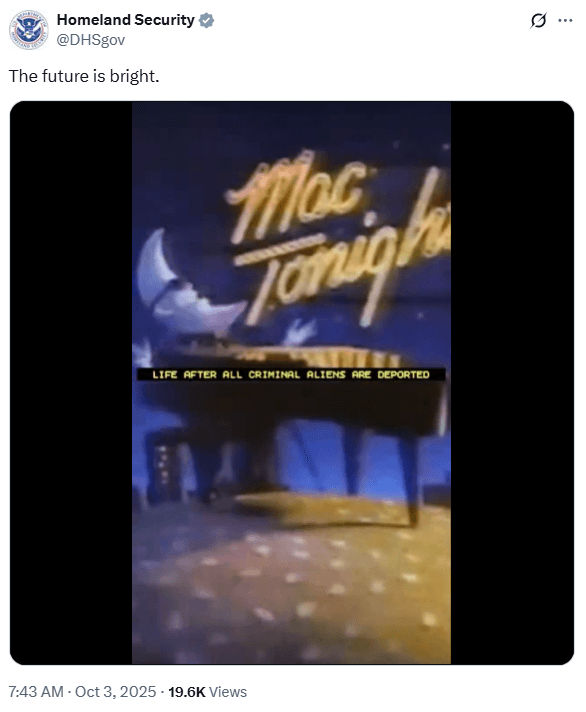Open the three-dot more options menu
This screenshot has width=586, height=712.
565,20
